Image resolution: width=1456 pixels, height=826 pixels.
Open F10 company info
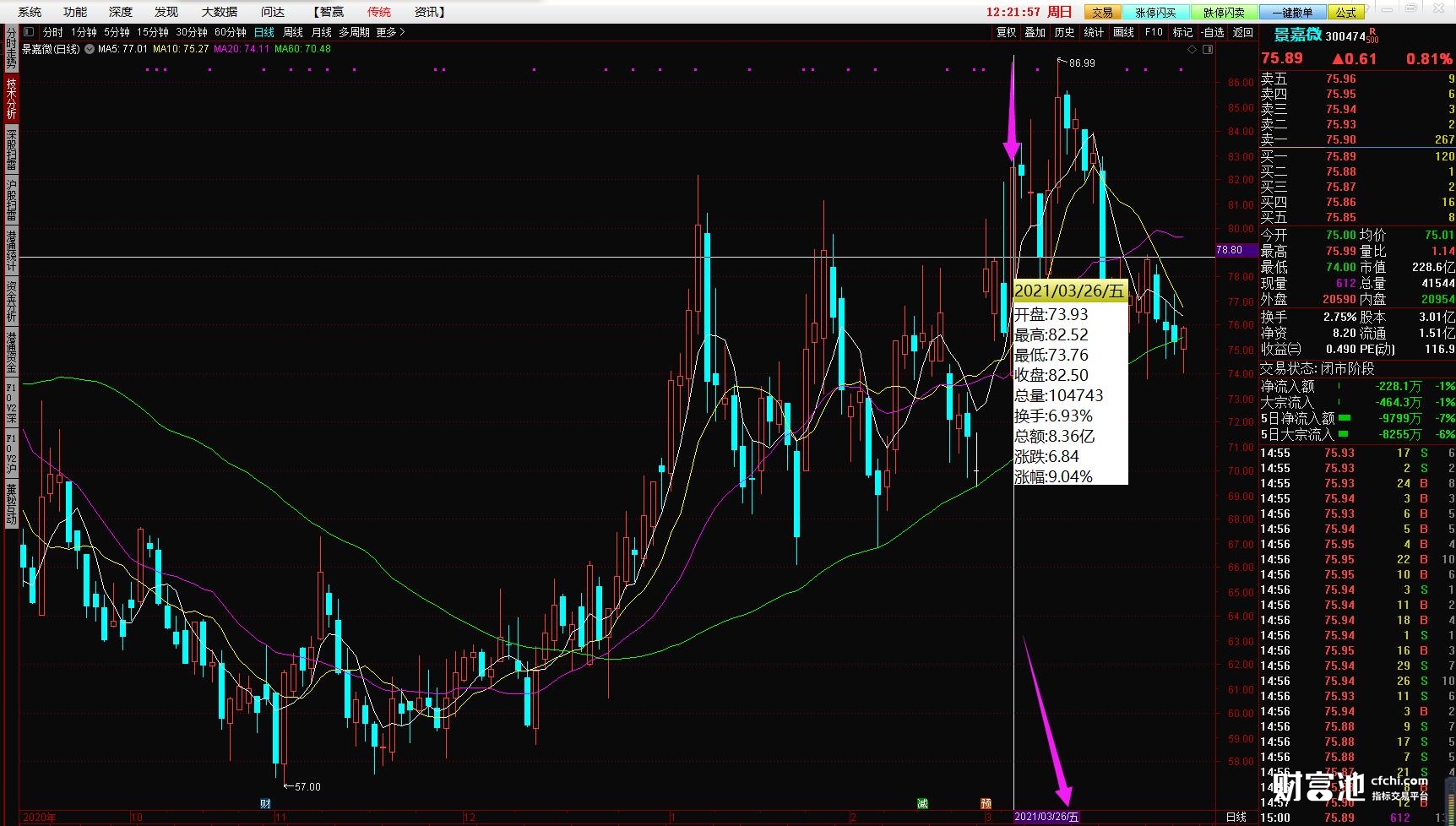[1154, 32]
